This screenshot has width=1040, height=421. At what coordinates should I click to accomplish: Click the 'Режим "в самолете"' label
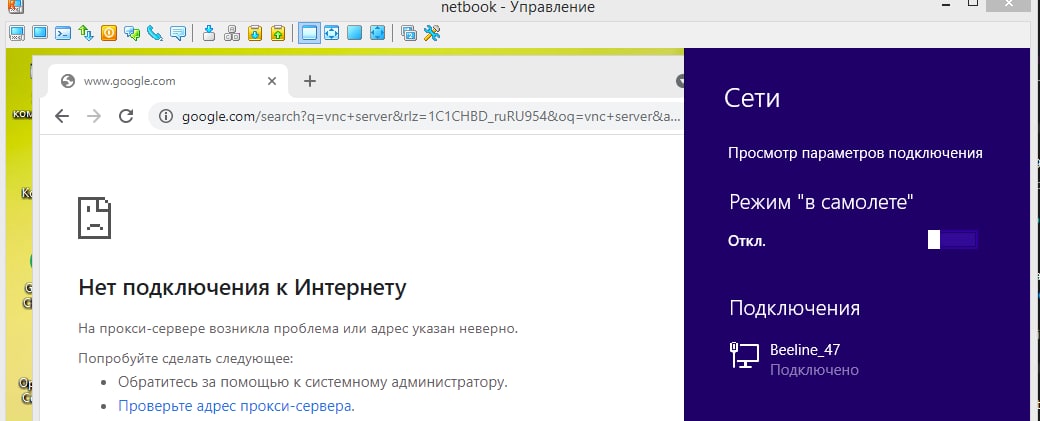(822, 202)
